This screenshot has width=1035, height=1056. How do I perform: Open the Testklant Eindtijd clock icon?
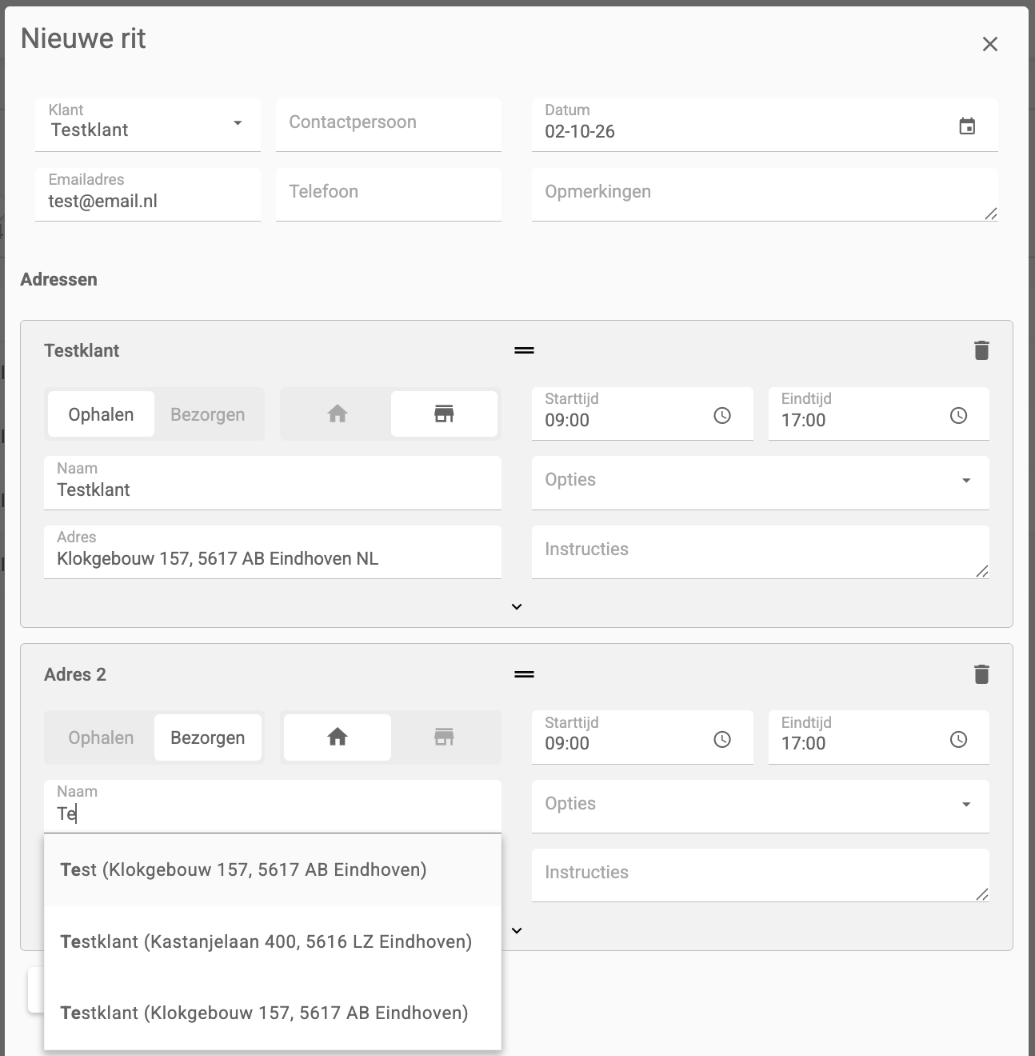[958, 416]
